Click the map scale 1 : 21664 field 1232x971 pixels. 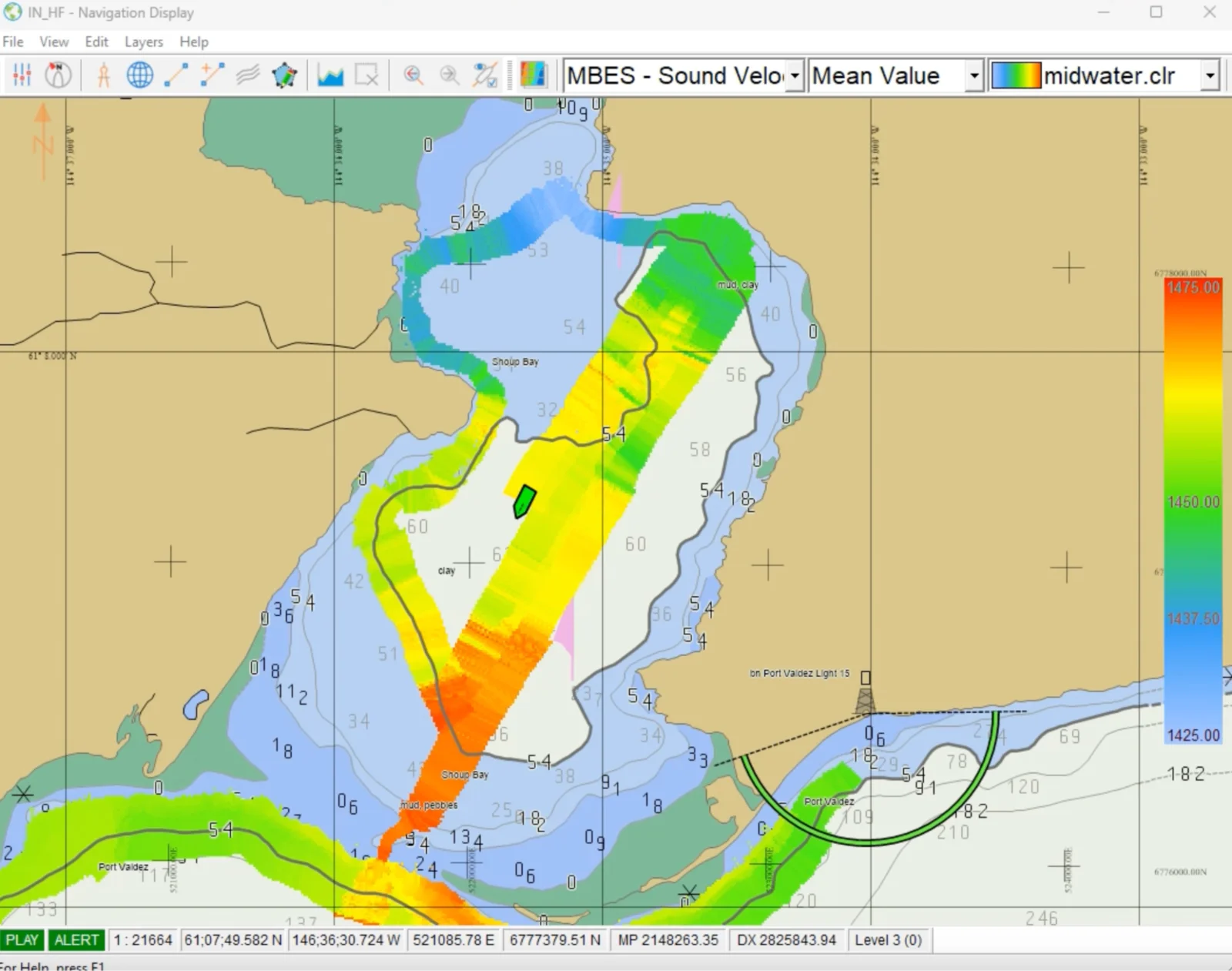(142, 940)
